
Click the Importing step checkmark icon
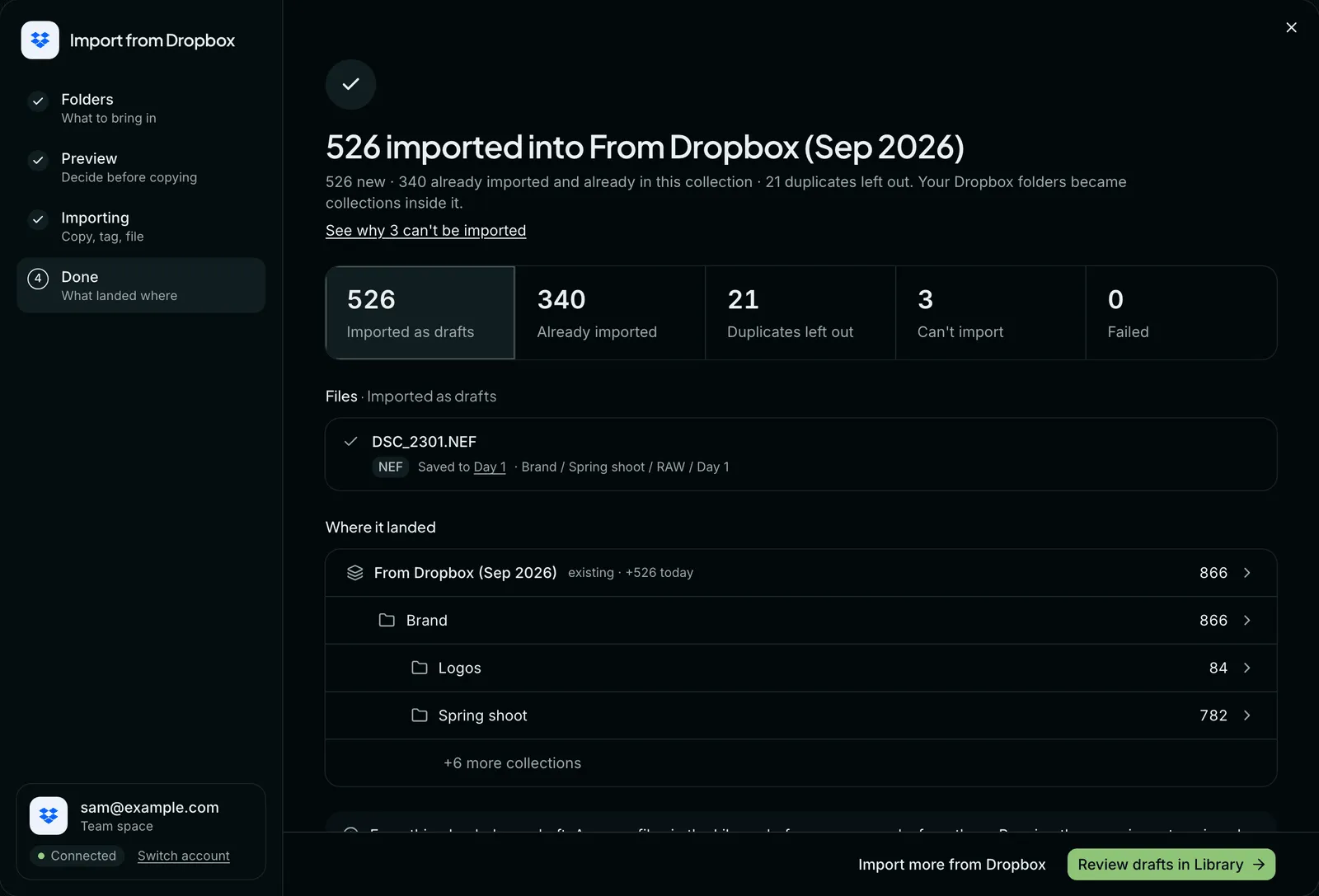tap(38, 220)
